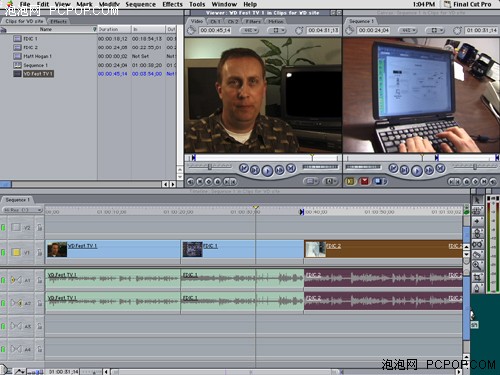The image size is (500, 375).
Task: Select the Selection arrow tool
Action: [x=477, y=200]
